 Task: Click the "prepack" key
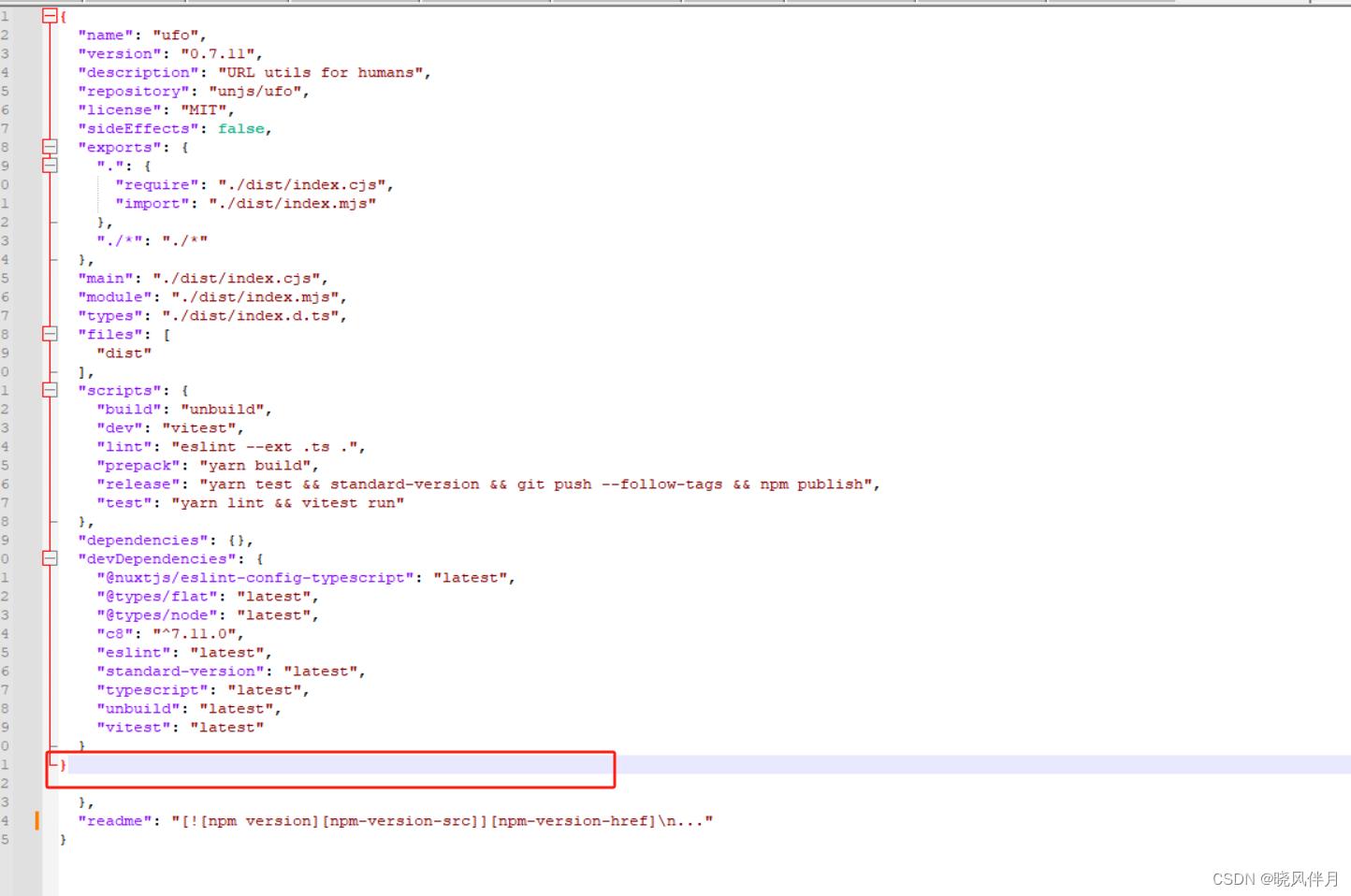(x=138, y=466)
